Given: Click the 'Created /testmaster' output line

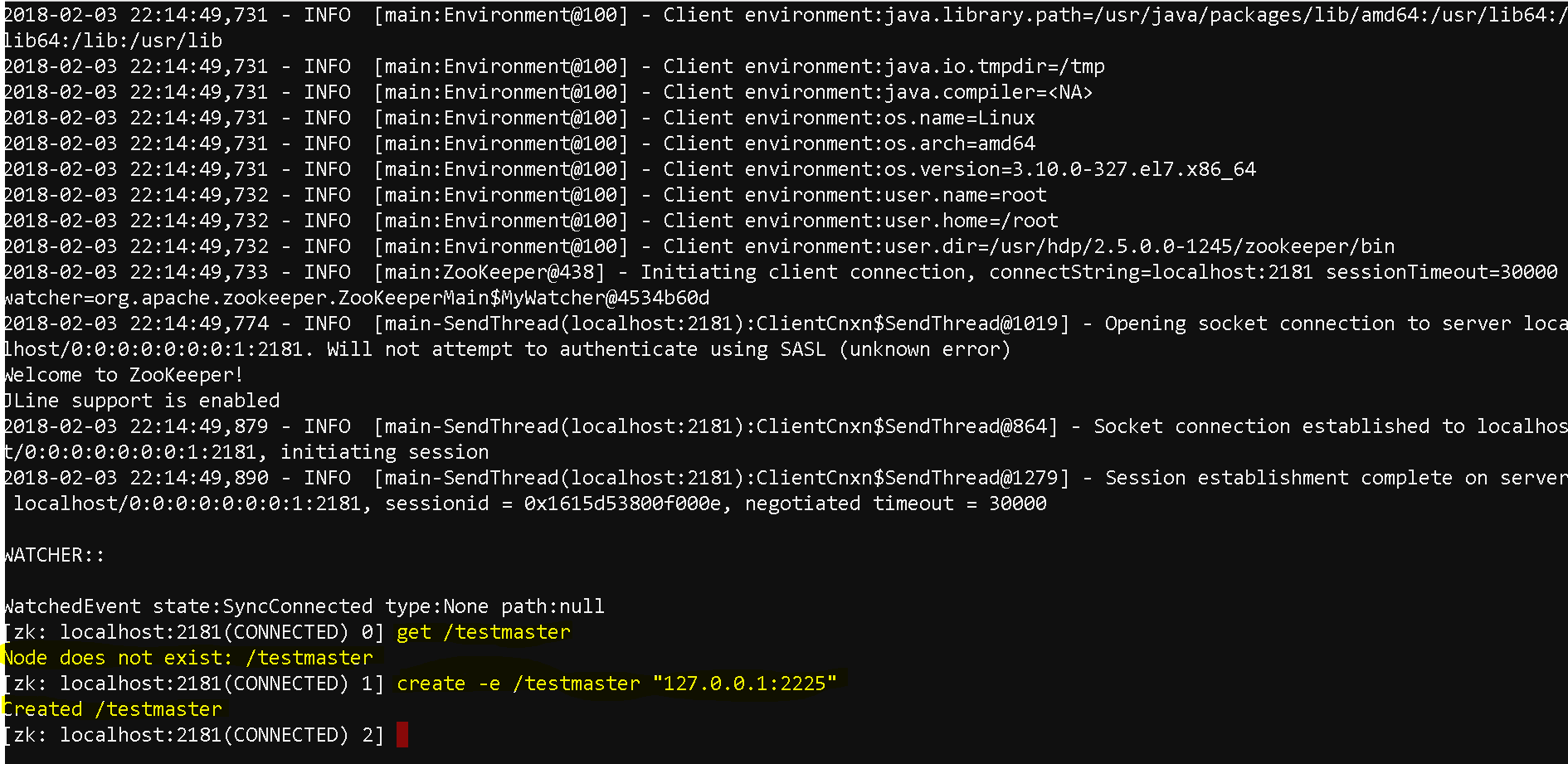Looking at the screenshot, I should click(112, 709).
